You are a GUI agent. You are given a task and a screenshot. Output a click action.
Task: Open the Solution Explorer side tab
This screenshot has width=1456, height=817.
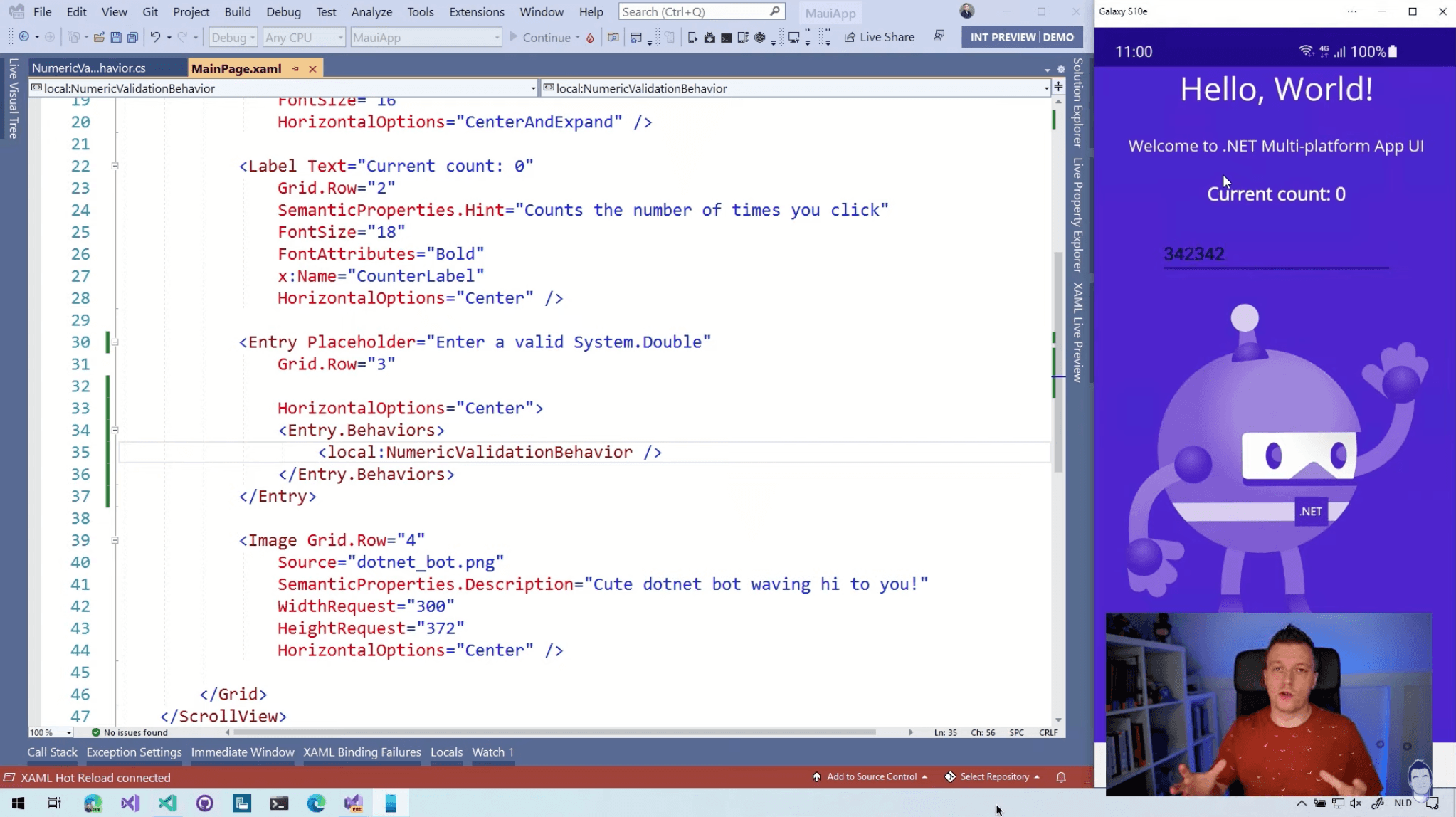tap(1078, 102)
